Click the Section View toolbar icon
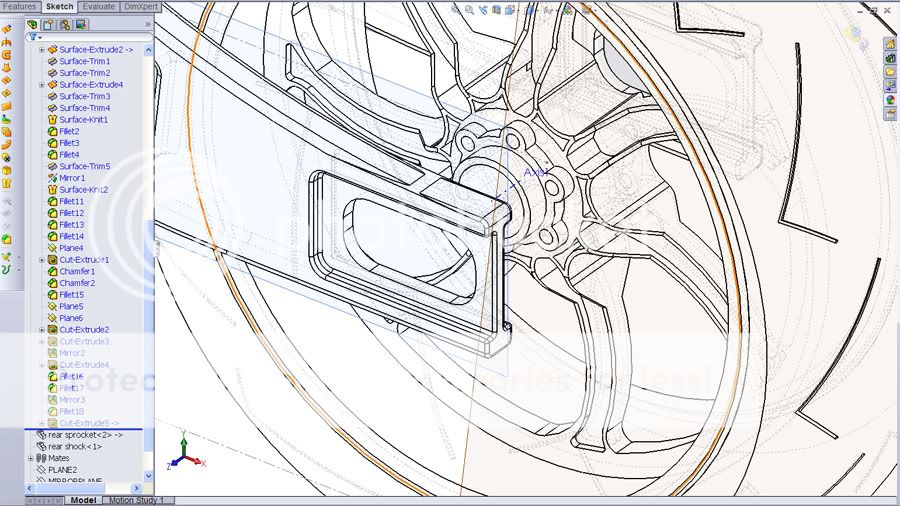 tap(496, 9)
